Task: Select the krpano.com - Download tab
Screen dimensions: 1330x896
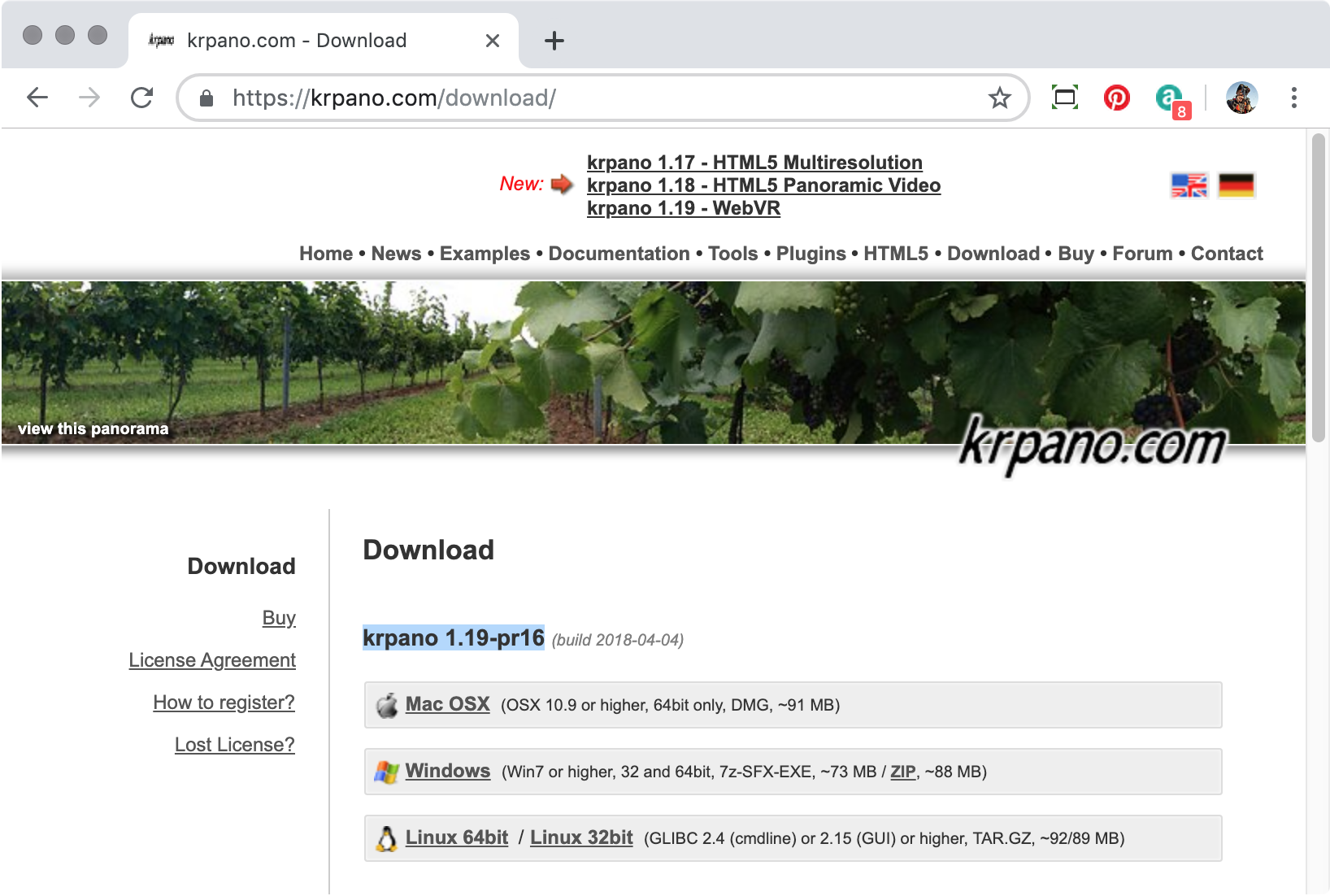Action: (324, 41)
